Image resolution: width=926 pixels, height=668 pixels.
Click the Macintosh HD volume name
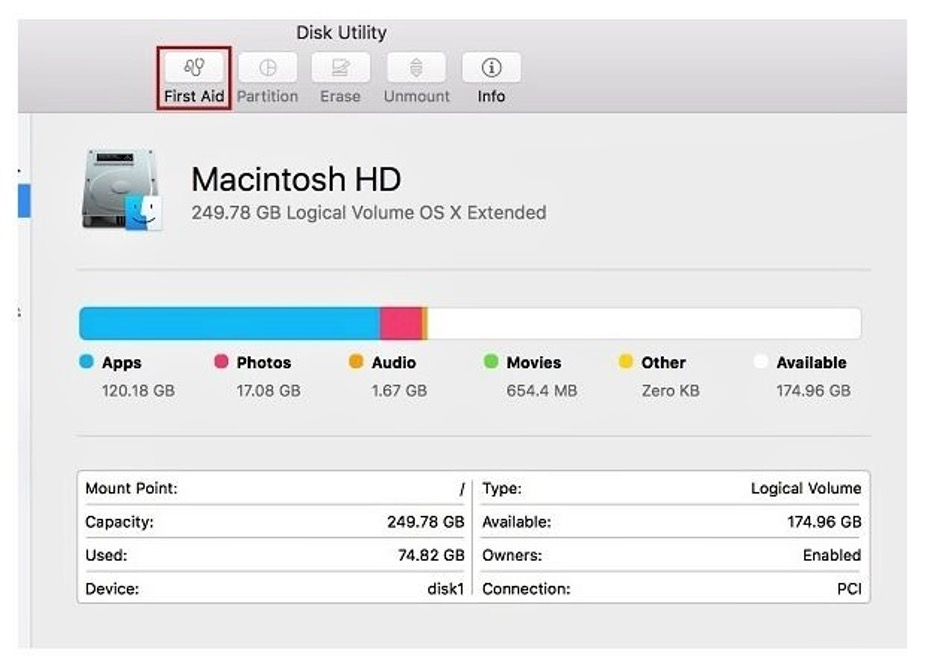coord(296,180)
